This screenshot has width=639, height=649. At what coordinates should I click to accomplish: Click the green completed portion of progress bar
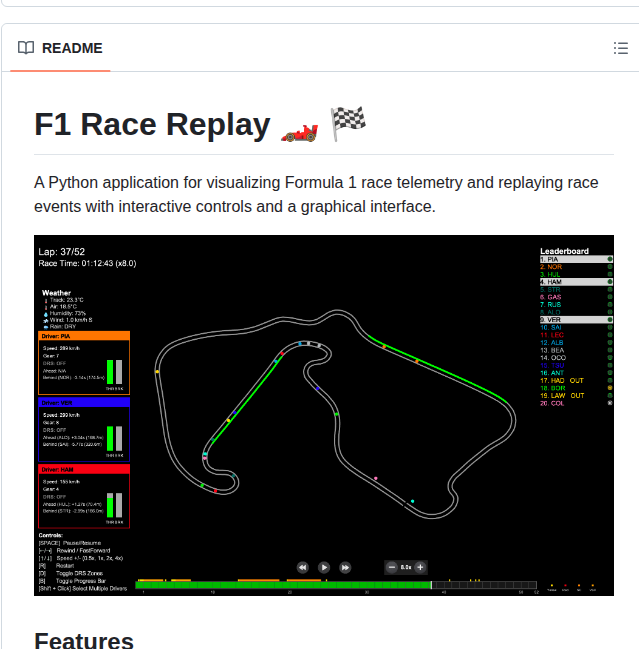pyautogui.click(x=283, y=585)
